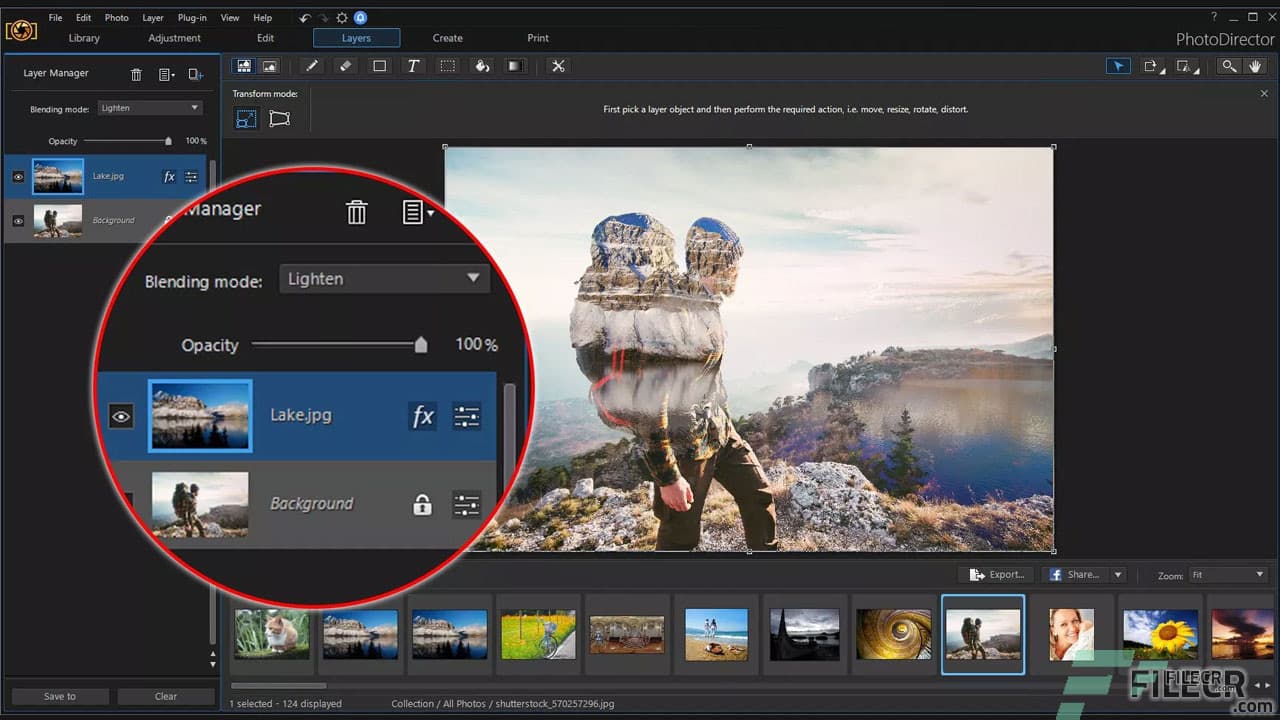
Task: Pick the Shape rectangle tool
Action: [x=379, y=66]
